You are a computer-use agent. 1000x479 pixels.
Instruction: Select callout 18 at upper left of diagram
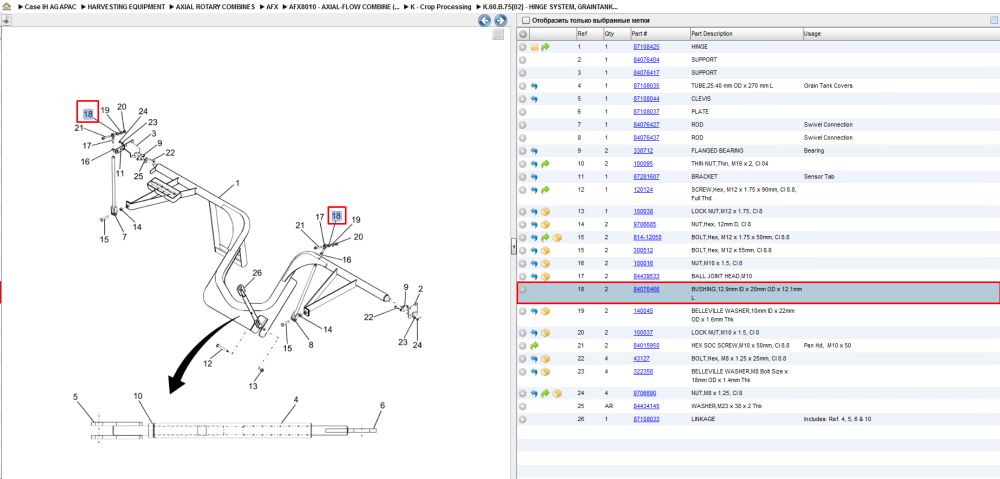tap(88, 114)
